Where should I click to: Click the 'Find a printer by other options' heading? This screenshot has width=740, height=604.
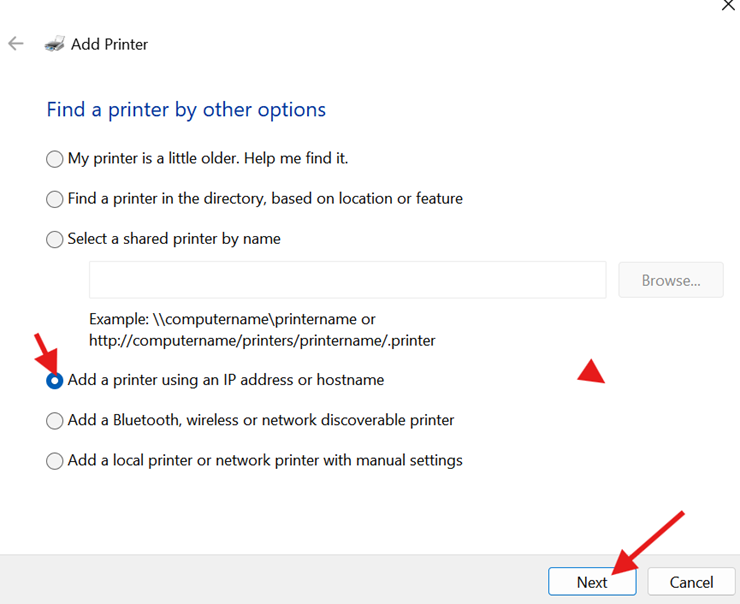pos(186,110)
